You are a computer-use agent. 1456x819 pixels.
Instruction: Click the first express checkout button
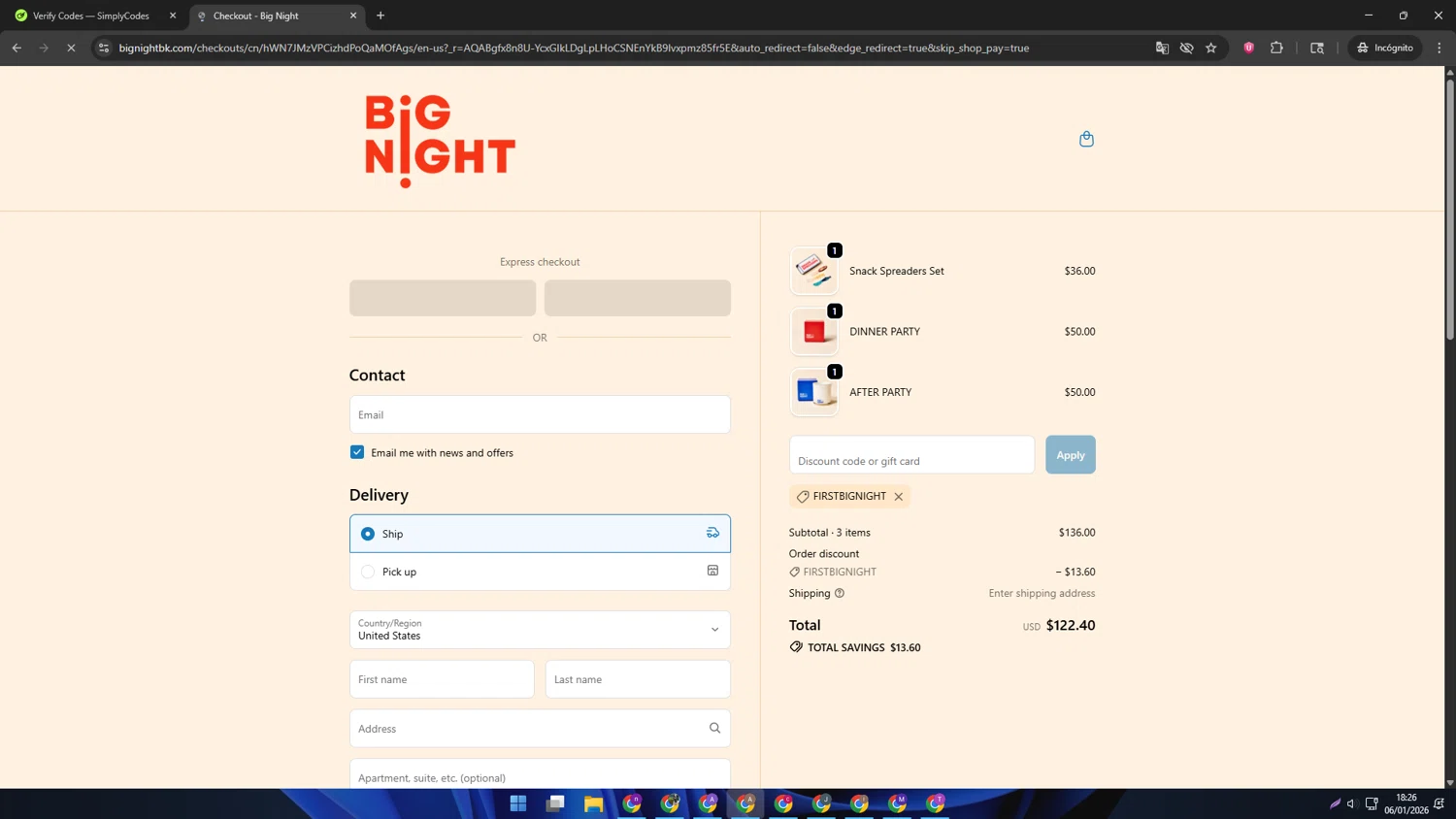[443, 298]
